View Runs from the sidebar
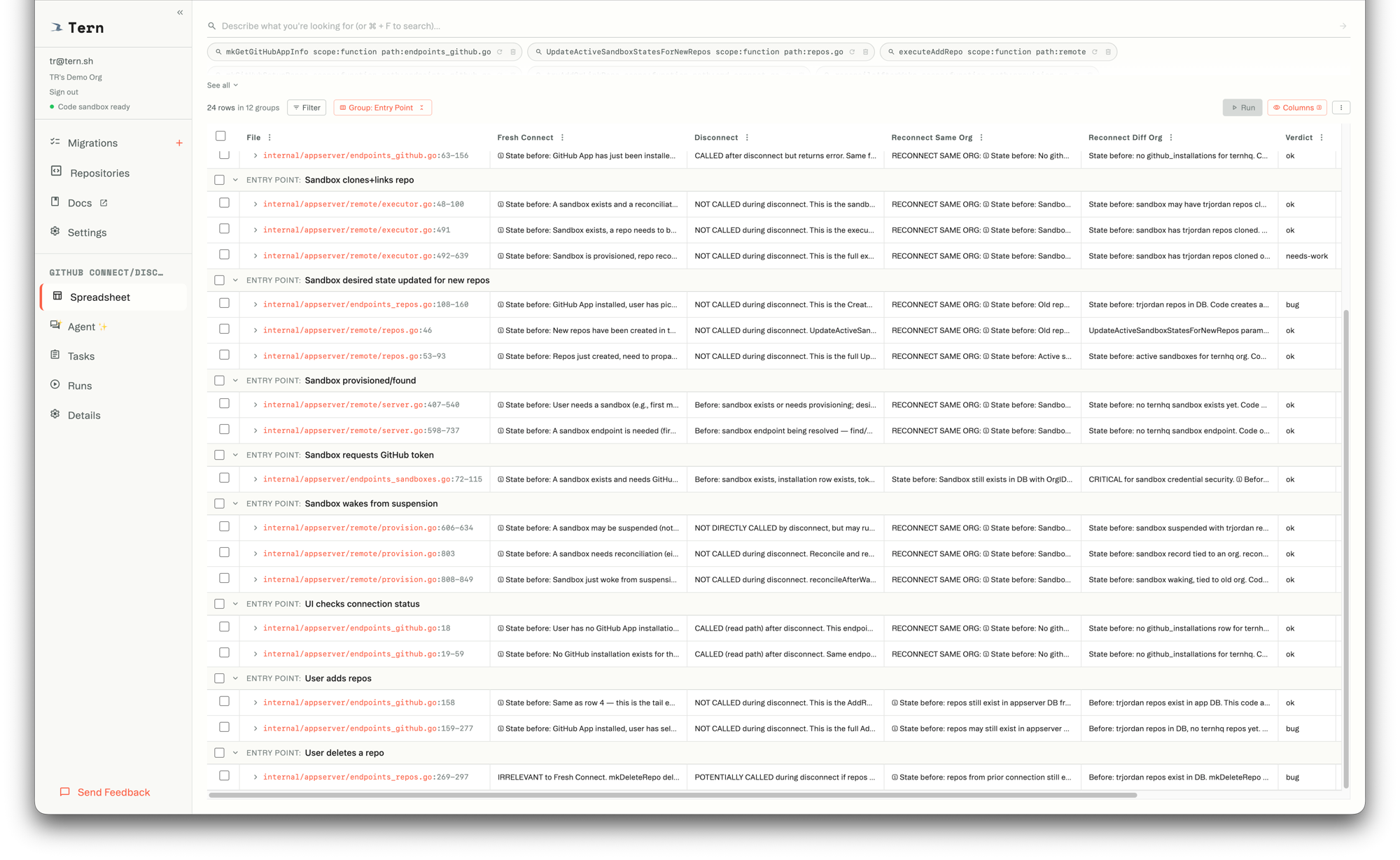 80,386
